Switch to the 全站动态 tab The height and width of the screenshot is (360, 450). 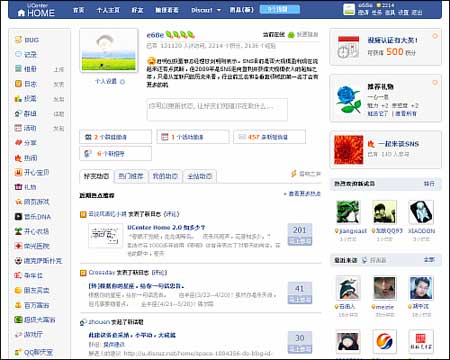pyautogui.click(x=200, y=176)
